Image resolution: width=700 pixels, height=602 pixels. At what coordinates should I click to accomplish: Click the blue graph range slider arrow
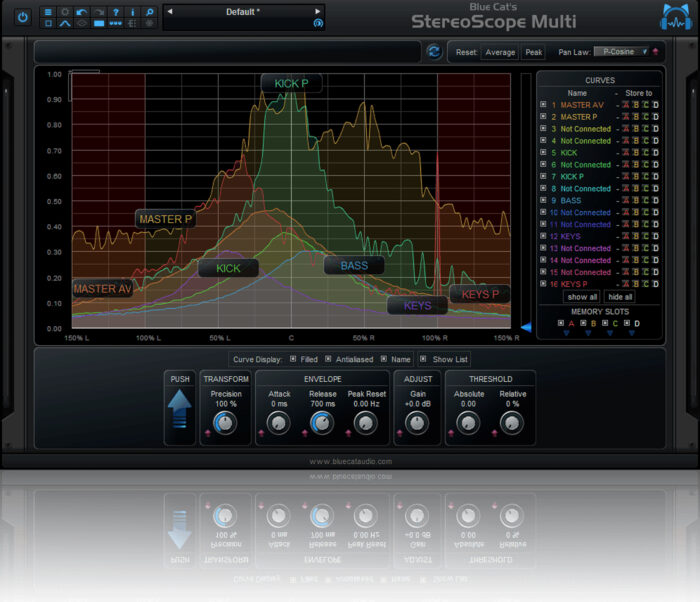coord(526,327)
